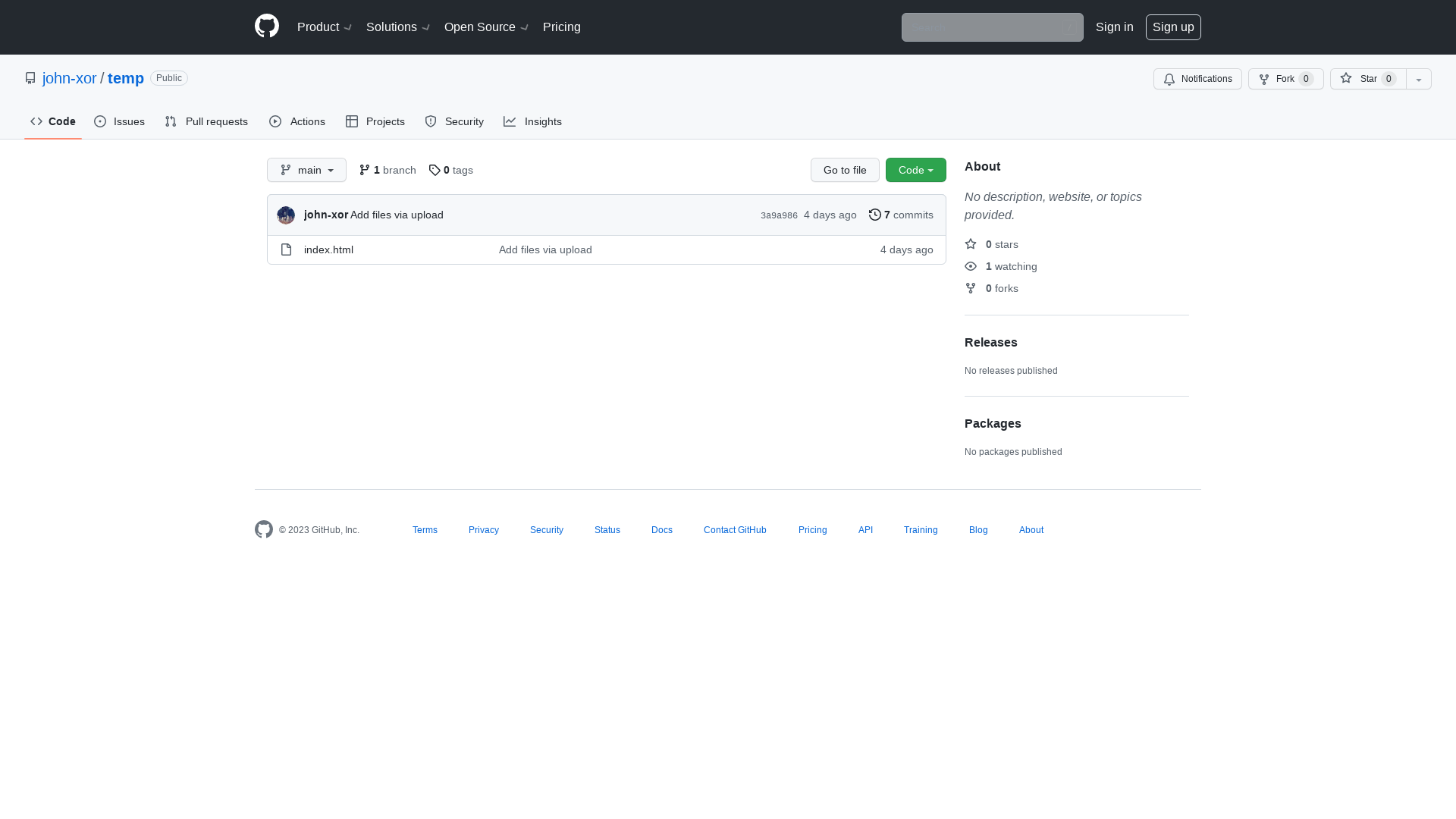Screen dimensions: 1456x819
Task: Click the Sign in link
Action: click(x=1114, y=27)
